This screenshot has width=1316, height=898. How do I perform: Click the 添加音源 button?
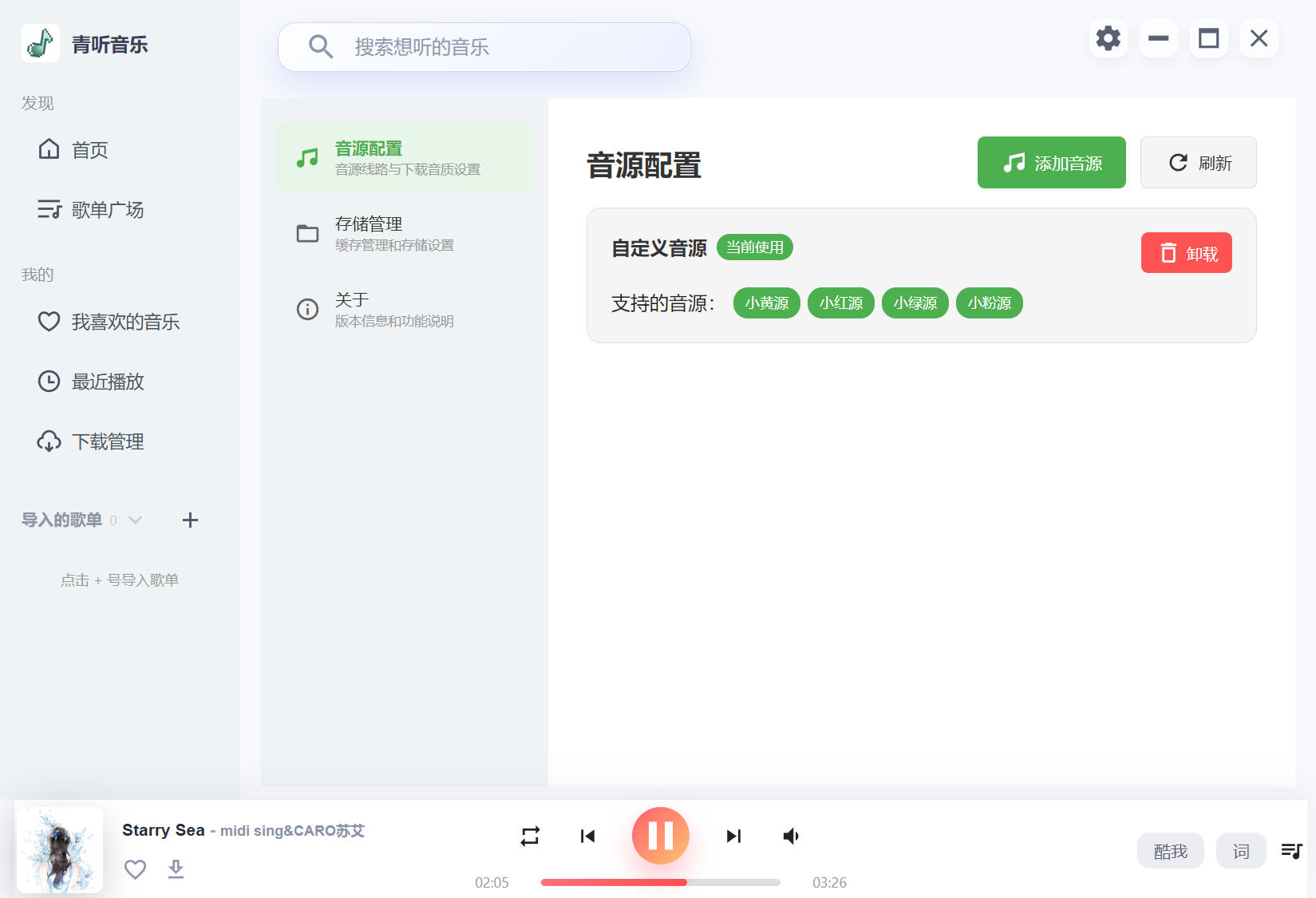[1051, 163]
